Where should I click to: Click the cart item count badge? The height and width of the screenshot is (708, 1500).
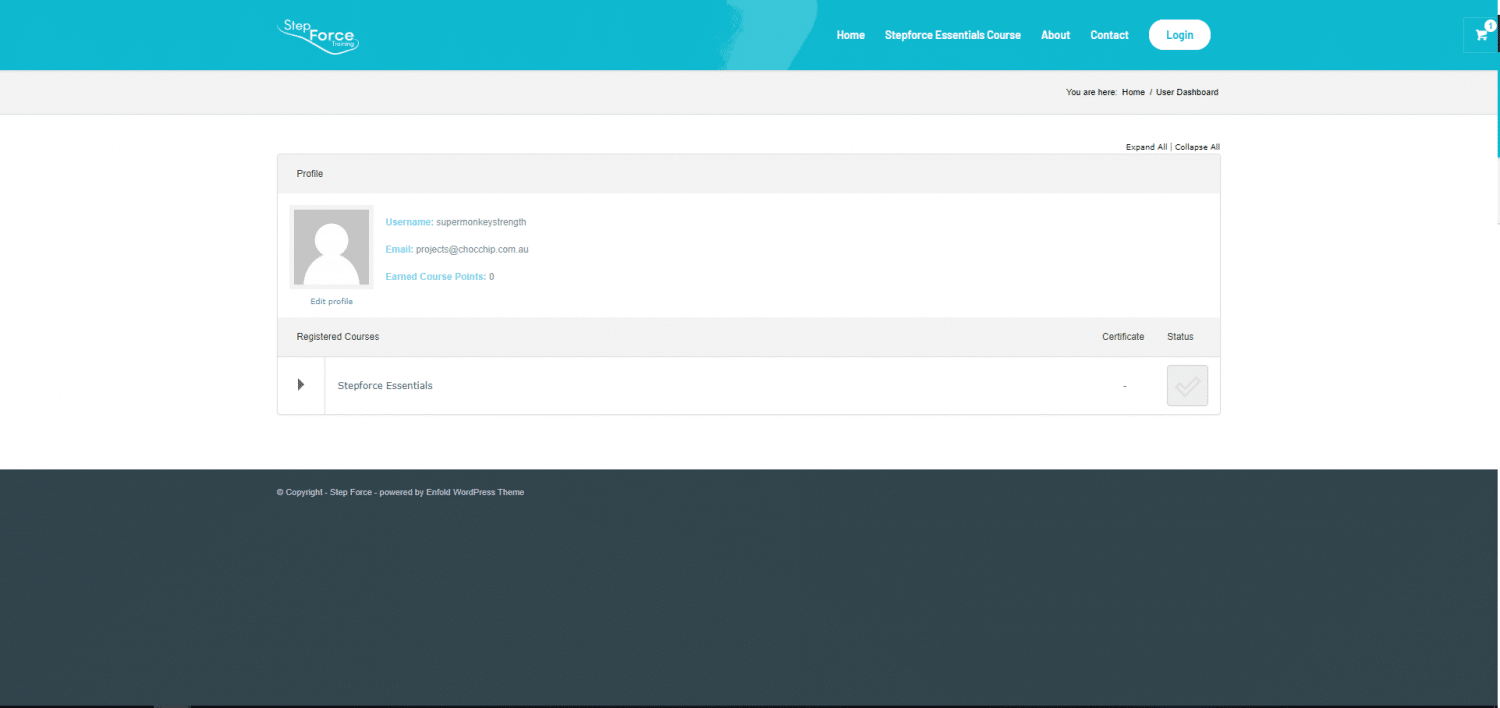(1490, 25)
